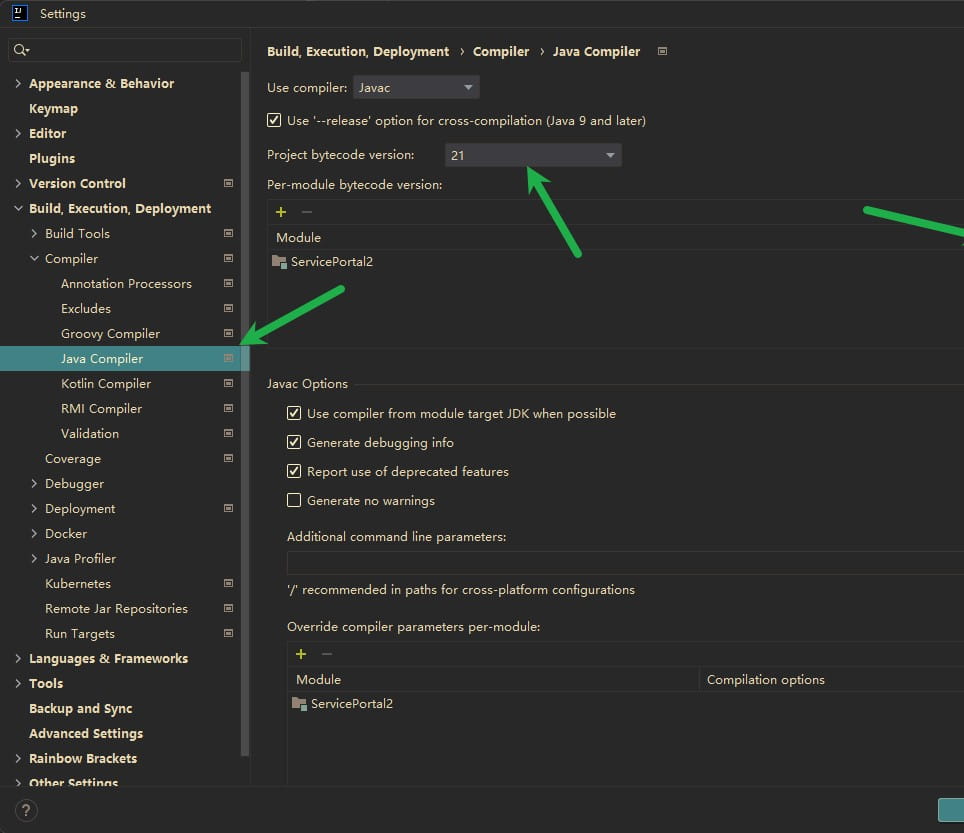
Task: Click the Build, Execution, Deployment breadcrumb
Action: pyautogui.click(x=358, y=52)
